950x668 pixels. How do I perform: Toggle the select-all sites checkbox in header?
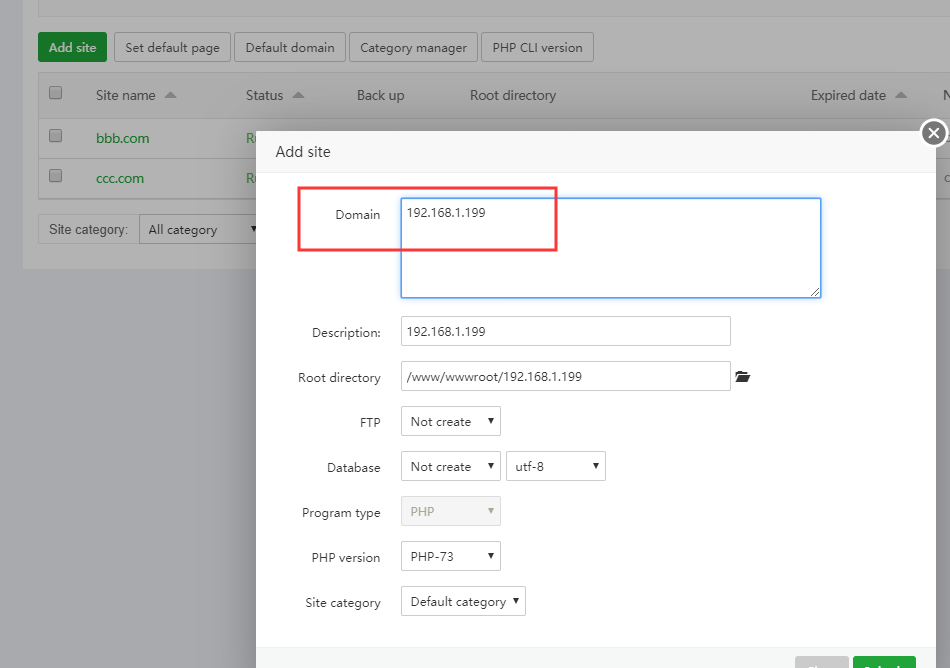click(x=56, y=93)
